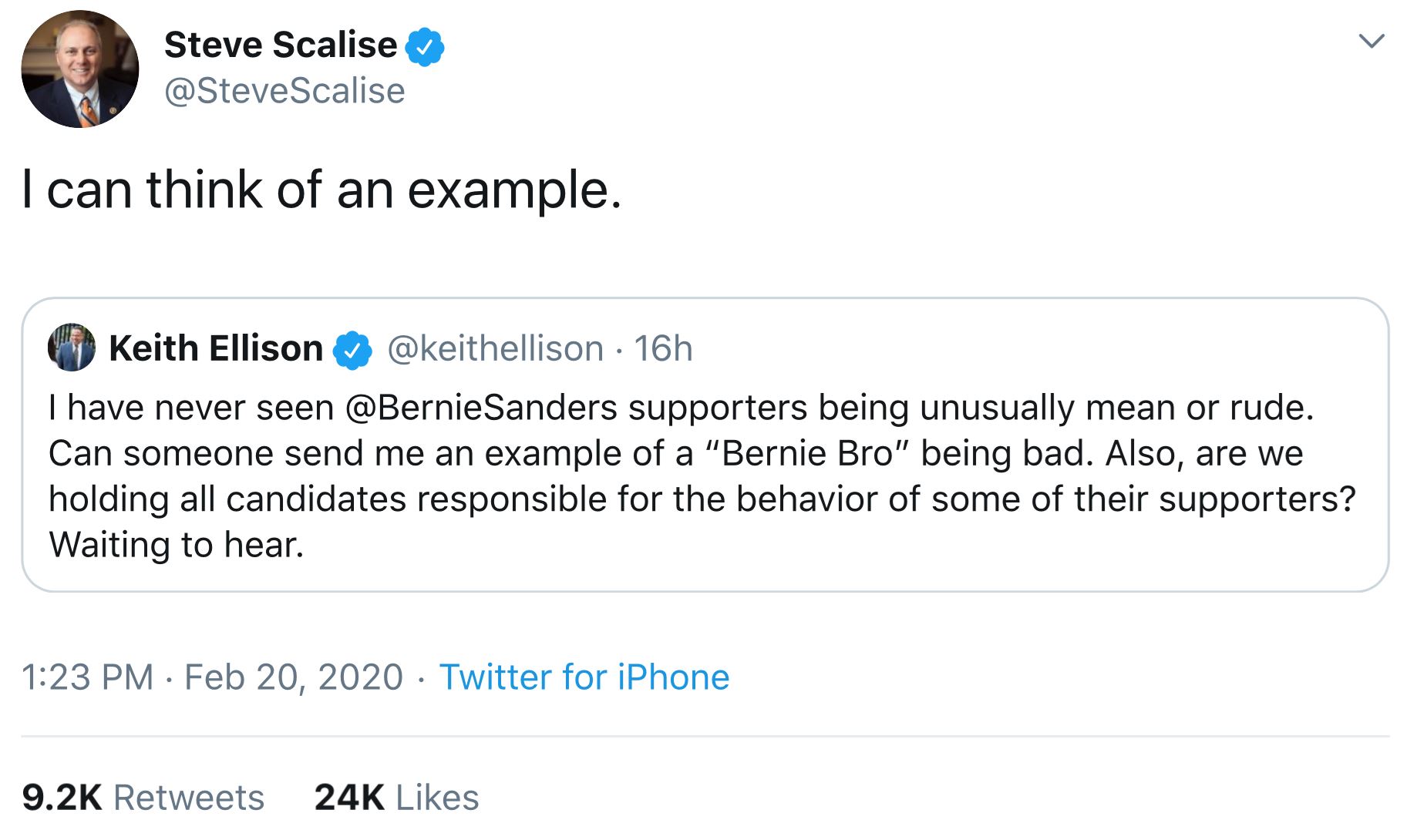View the 9.2K Retweets list

pos(143,798)
